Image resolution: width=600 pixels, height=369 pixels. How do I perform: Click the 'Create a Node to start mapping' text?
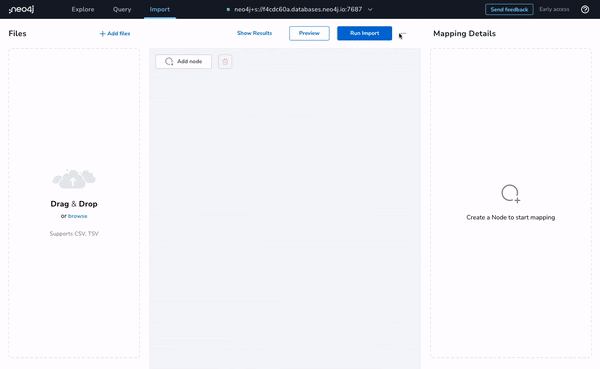click(510, 217)
